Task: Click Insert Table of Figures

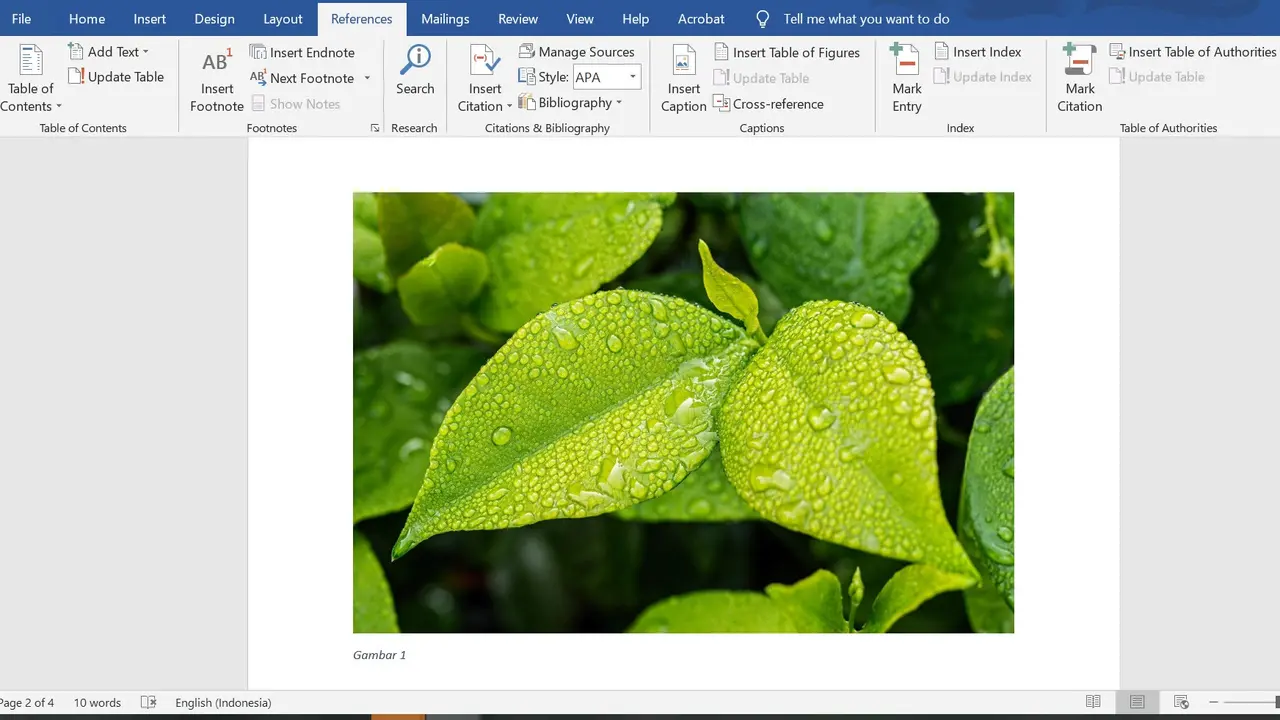Action: coord(788,51)
